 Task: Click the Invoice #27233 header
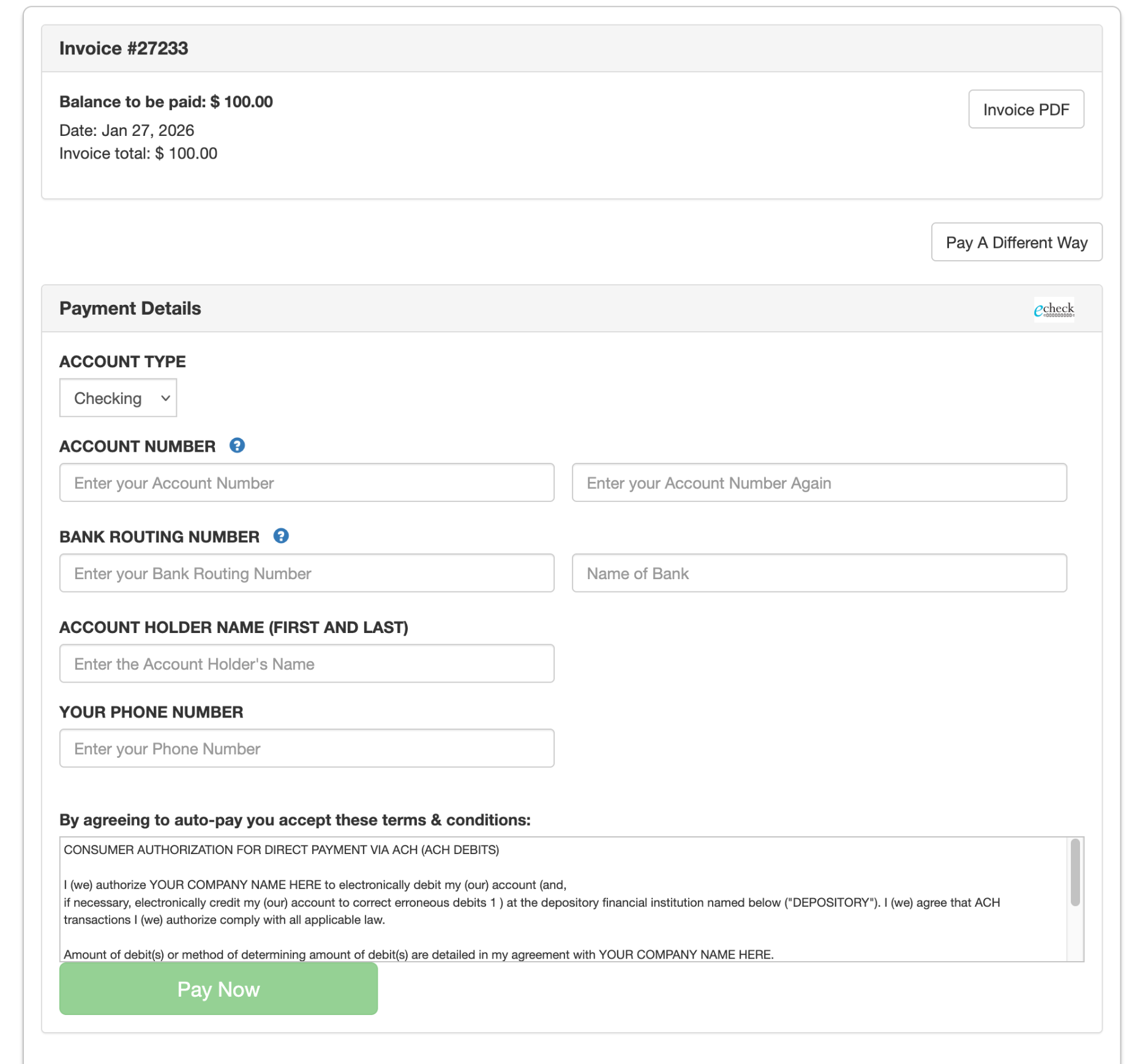click(124, 48)
